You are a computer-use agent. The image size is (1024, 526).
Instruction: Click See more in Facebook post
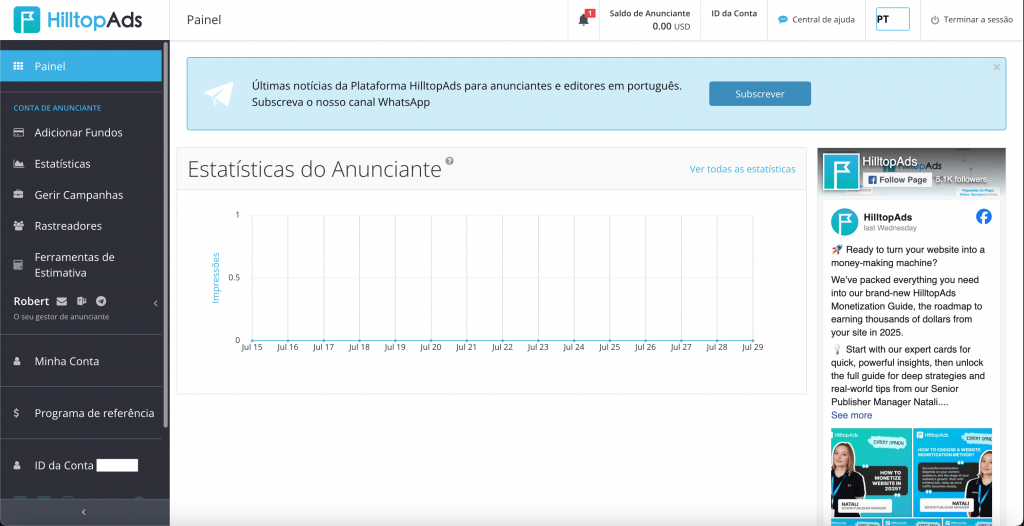(x=851, y=415)
